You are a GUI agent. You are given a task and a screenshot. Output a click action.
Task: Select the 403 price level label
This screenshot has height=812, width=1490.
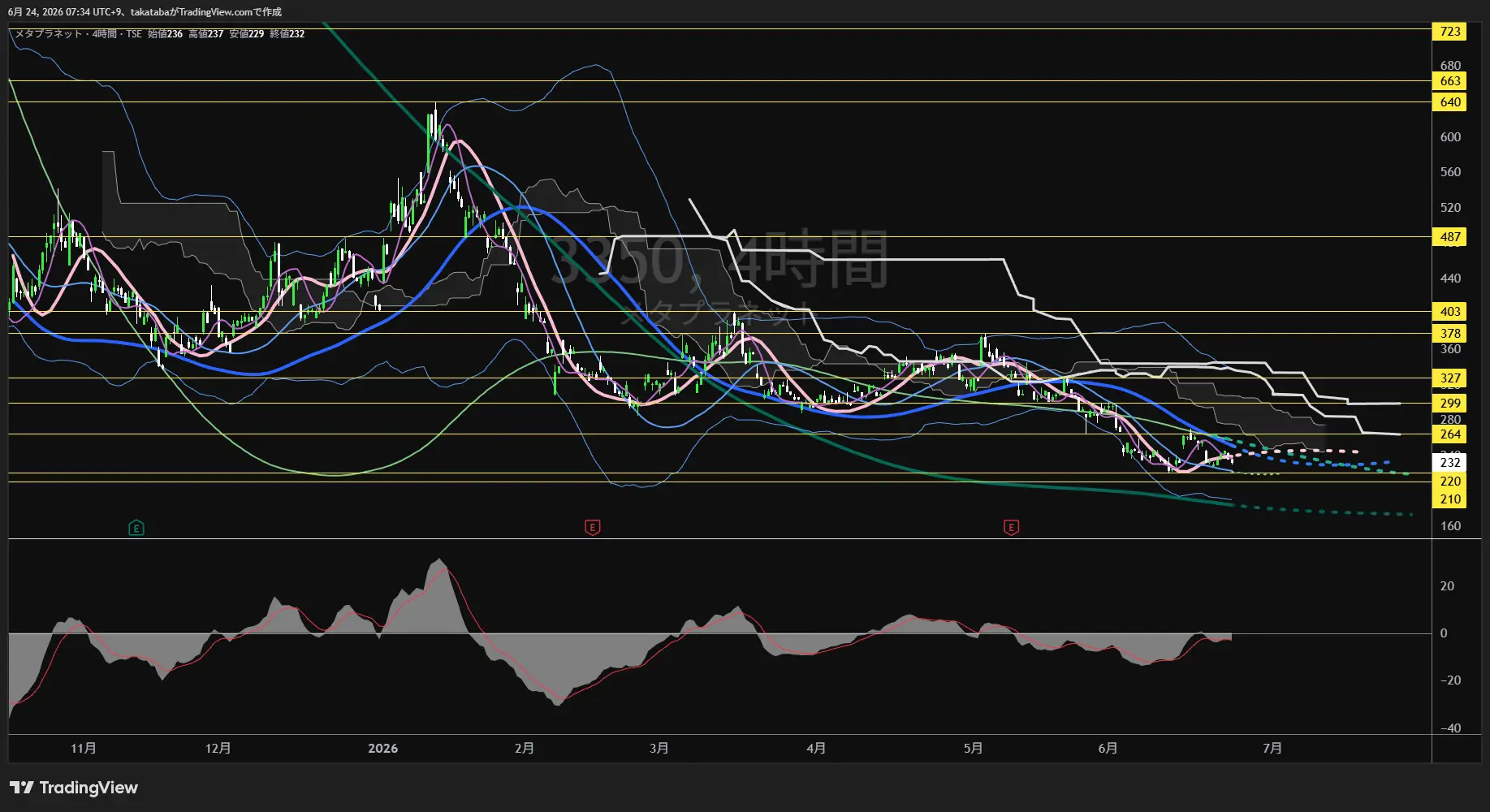coord(1450,312)
